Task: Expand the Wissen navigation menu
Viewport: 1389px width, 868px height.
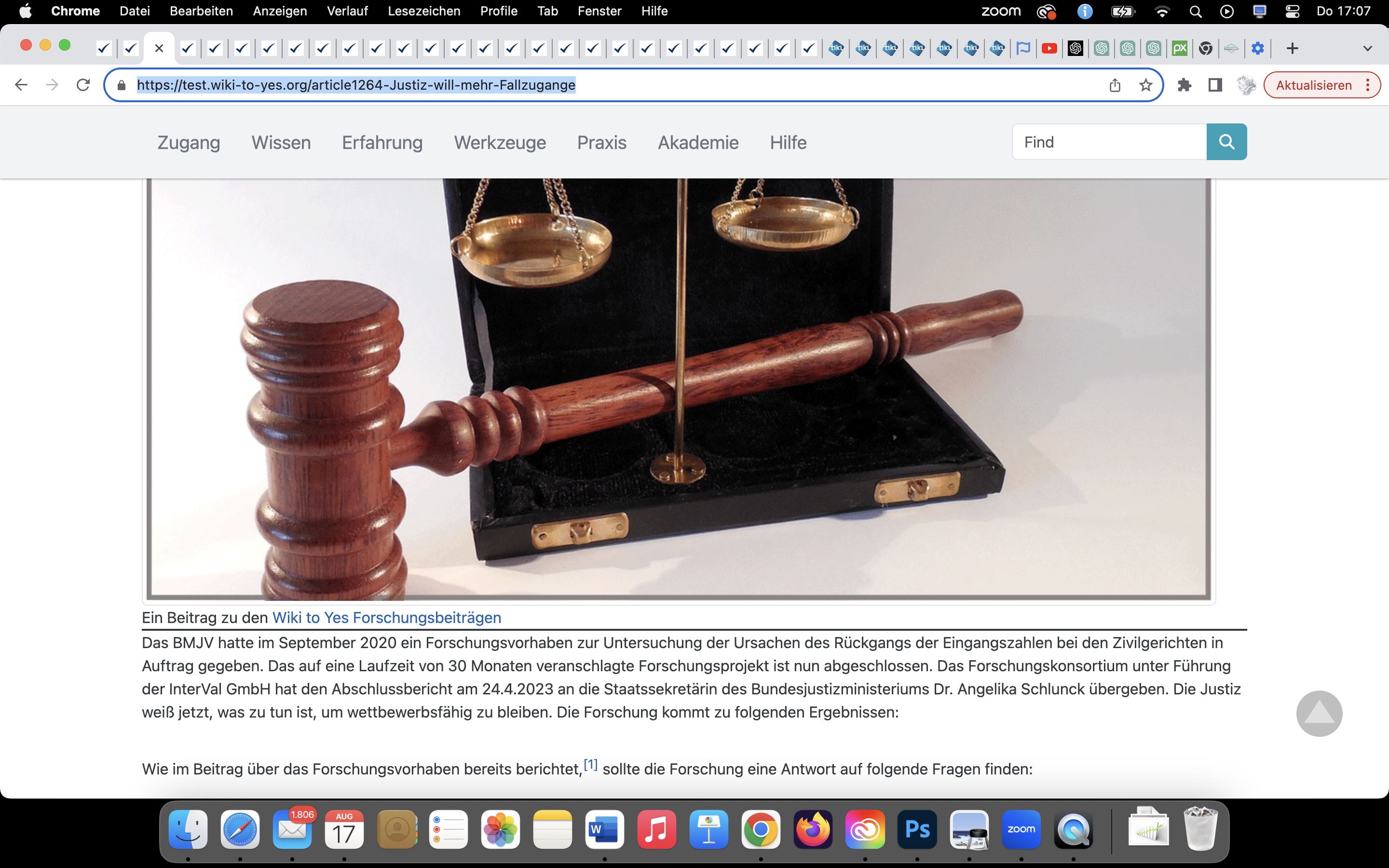Action: pyautogui.click(x=281, y=142)
